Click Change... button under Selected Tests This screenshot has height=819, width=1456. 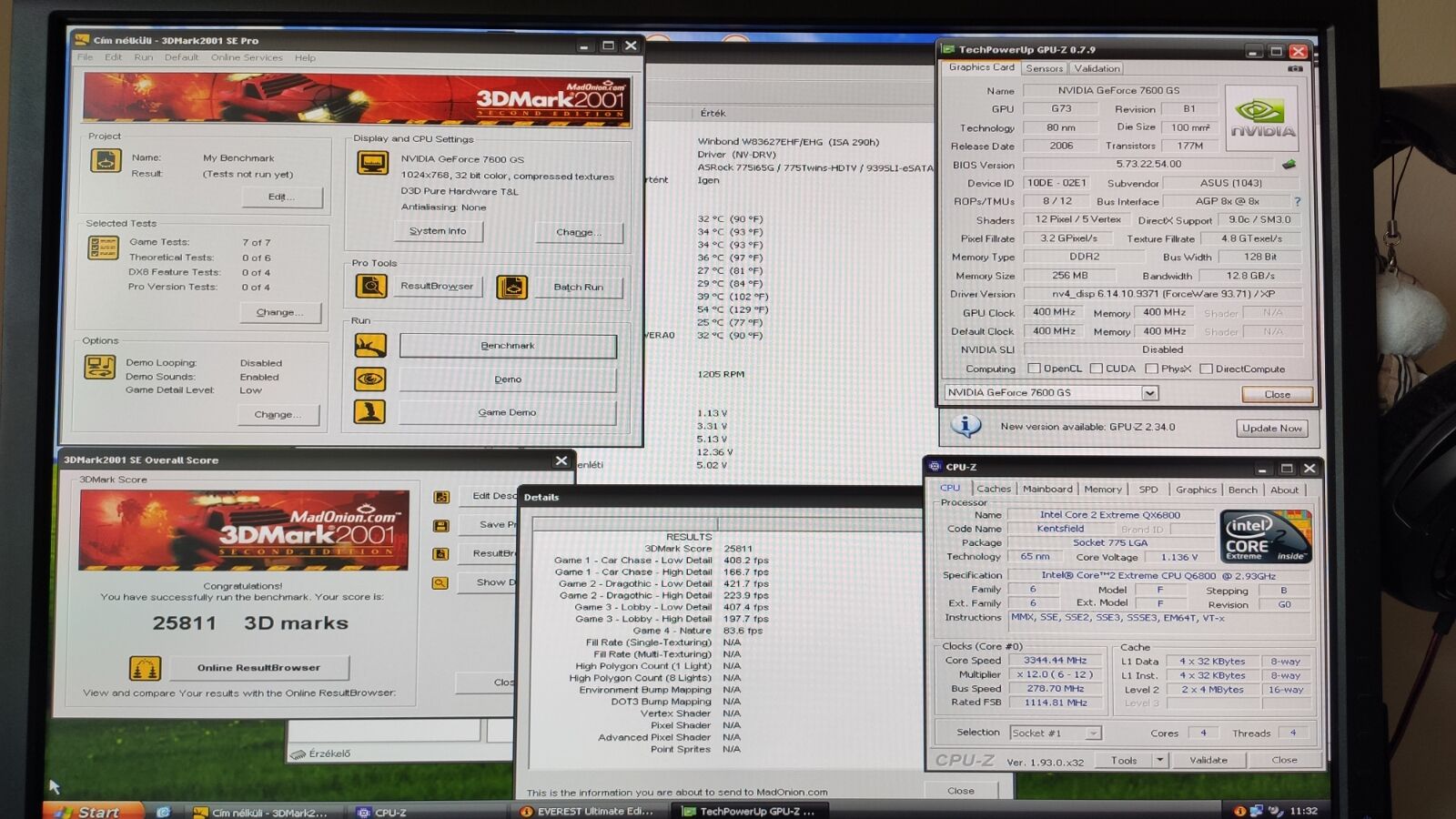click(279, 312)
